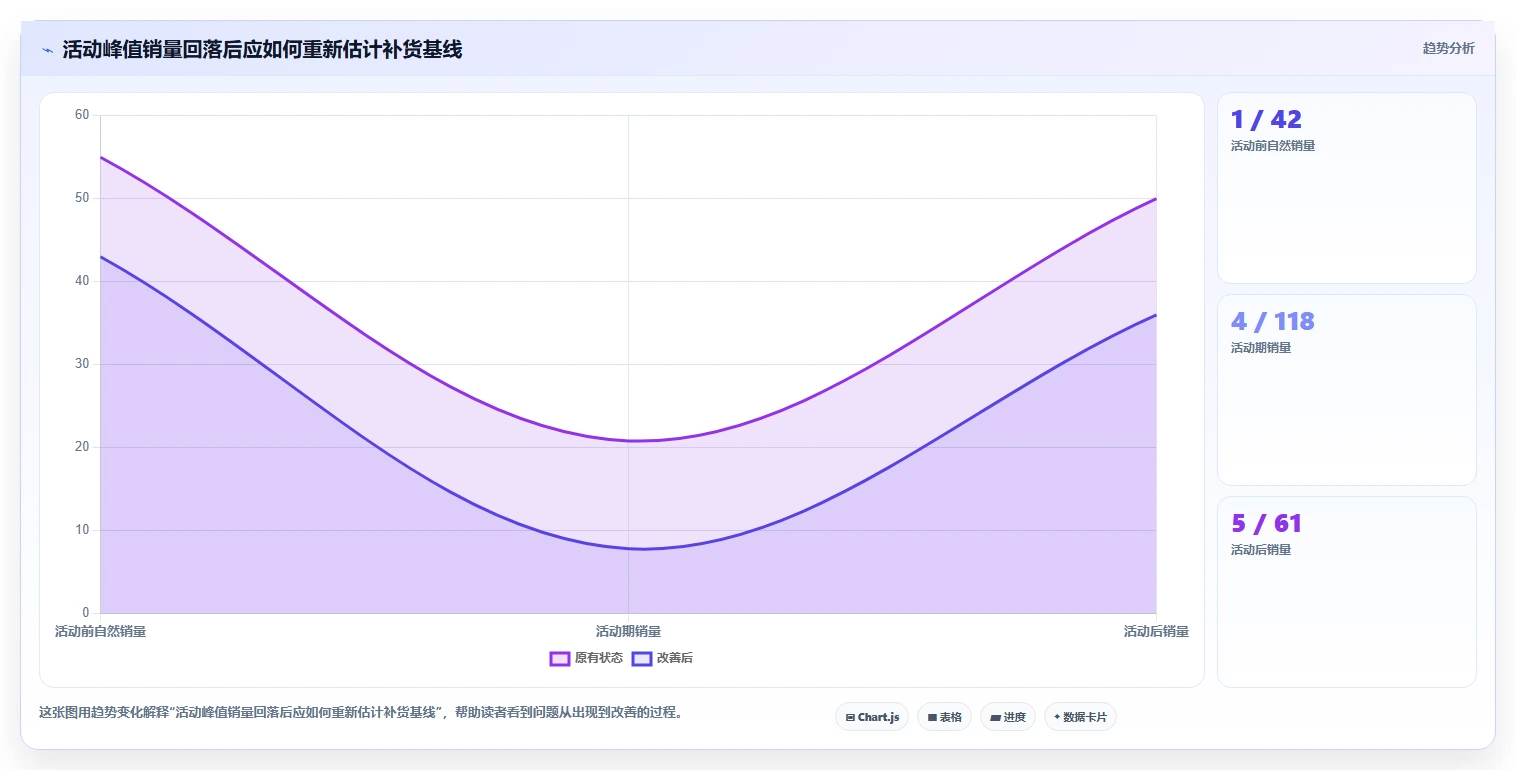
Task: Click the trend icon beside the title
Action: pyautogui.click(x=47, y=50)
